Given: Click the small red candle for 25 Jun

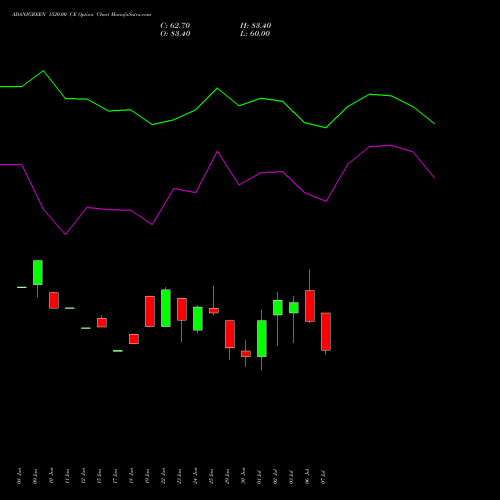Looking at the screenshot, I should click(214, 310).
